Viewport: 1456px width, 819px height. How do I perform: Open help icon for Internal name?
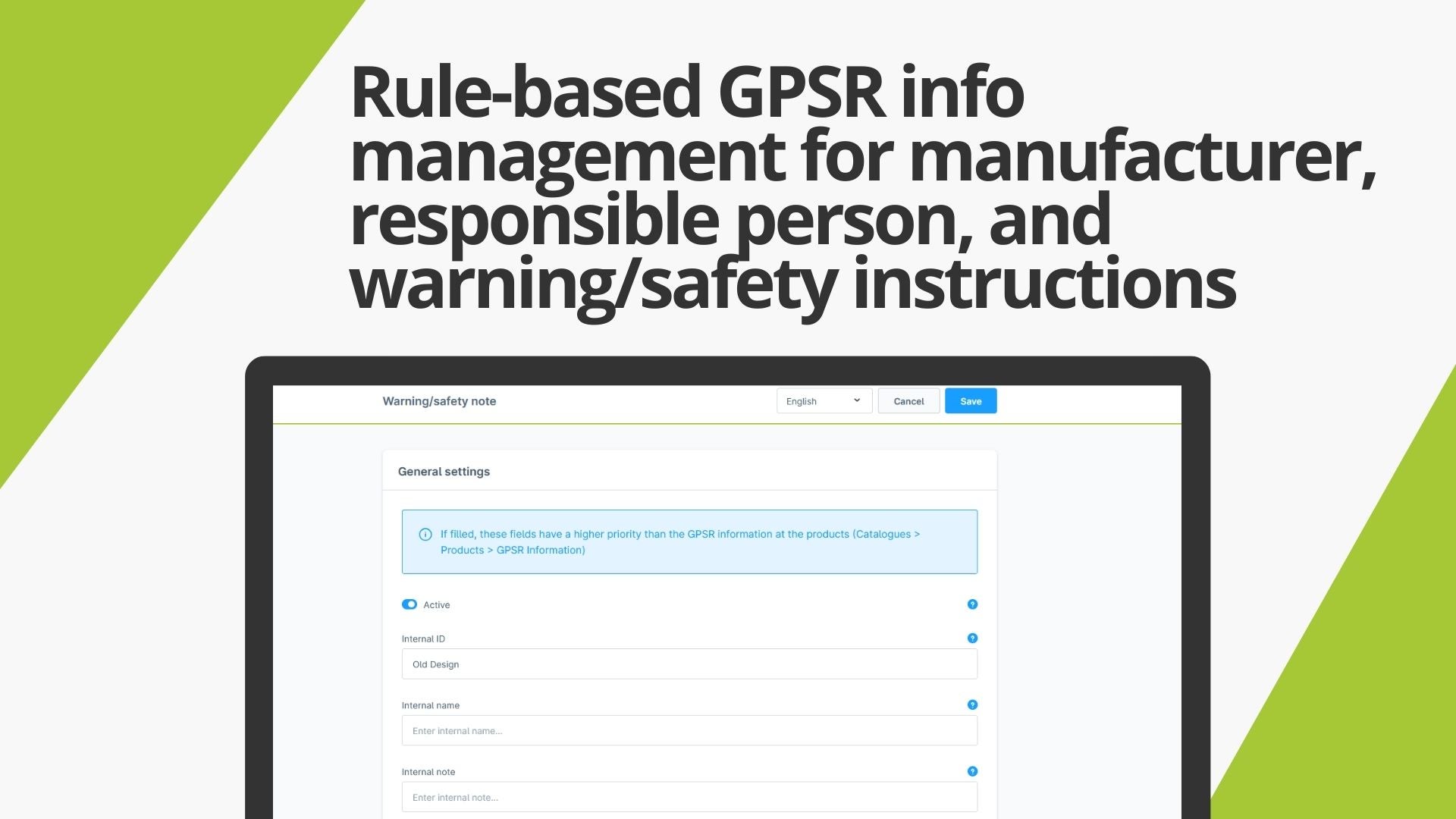(972, 705)
